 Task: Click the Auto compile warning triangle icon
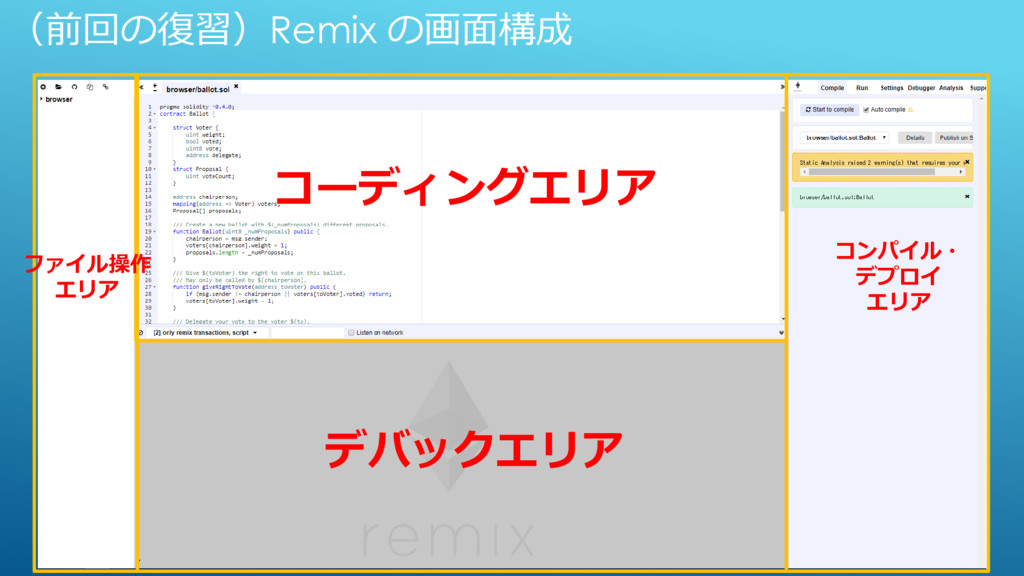[910, 110]
